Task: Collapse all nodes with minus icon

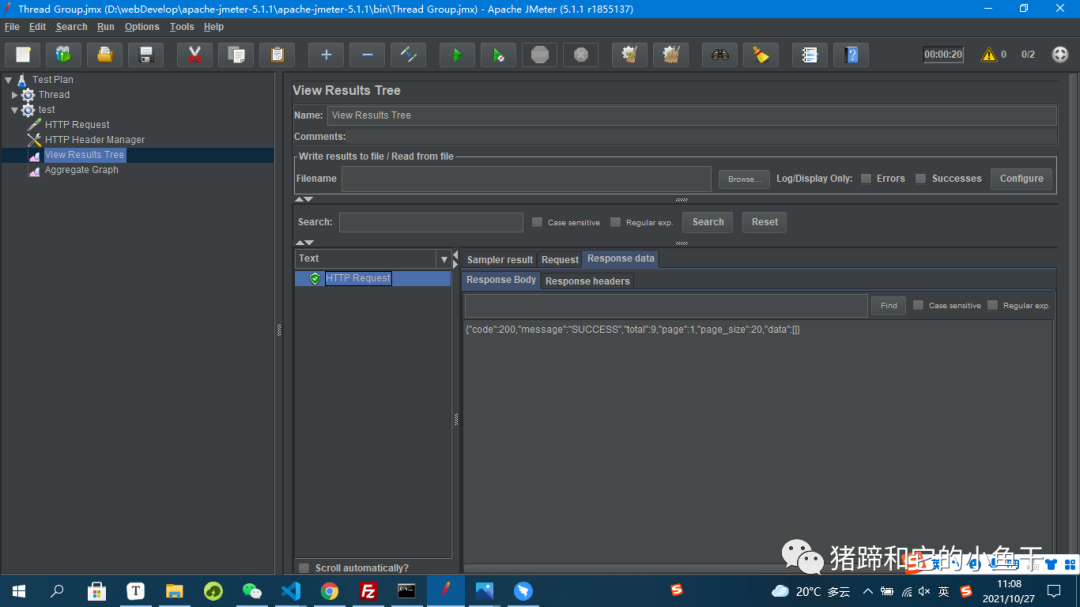Action: (368, 54)
